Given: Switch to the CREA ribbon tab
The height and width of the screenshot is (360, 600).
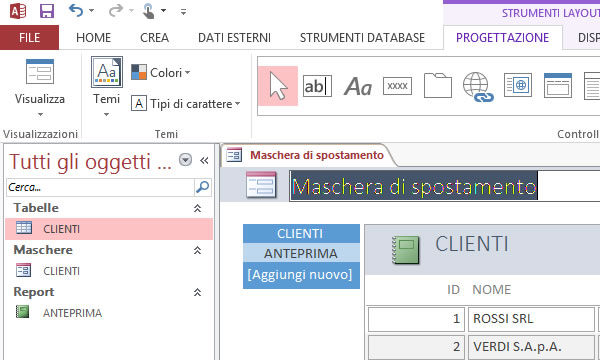Looking at the screenshot, I should 155,37.
